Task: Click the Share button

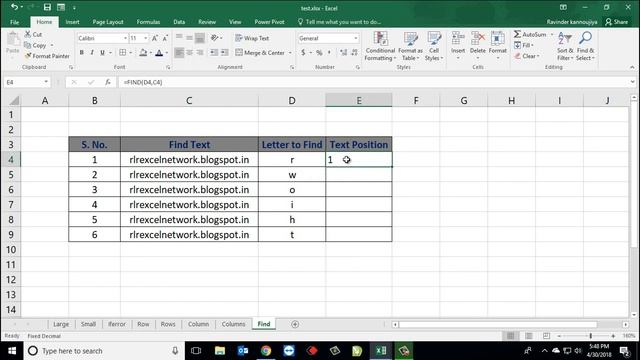Action: [616, 22]
